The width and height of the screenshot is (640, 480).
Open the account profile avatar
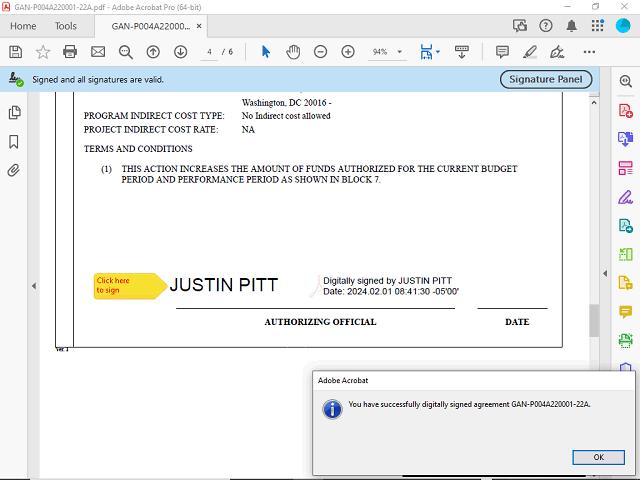point(623,26)
